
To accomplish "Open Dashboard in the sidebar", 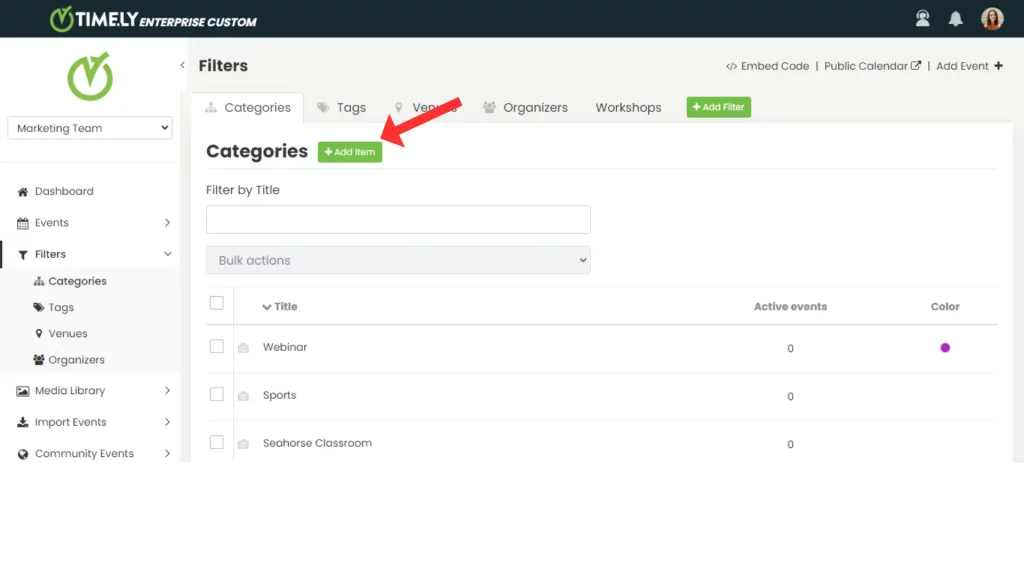I will pyautogui.click(x=64, y=191).
